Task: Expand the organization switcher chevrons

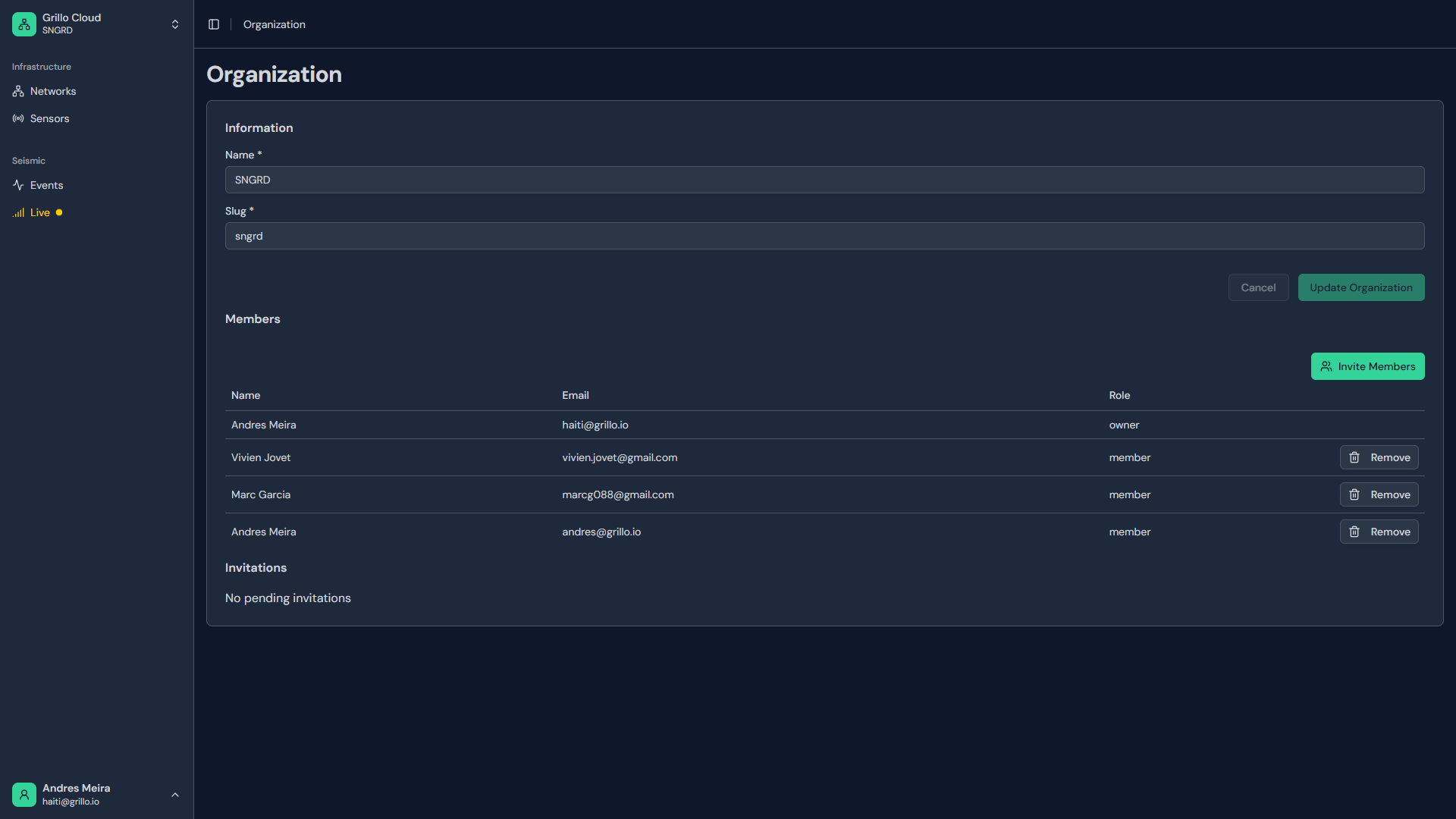Action: coord(175,24)
